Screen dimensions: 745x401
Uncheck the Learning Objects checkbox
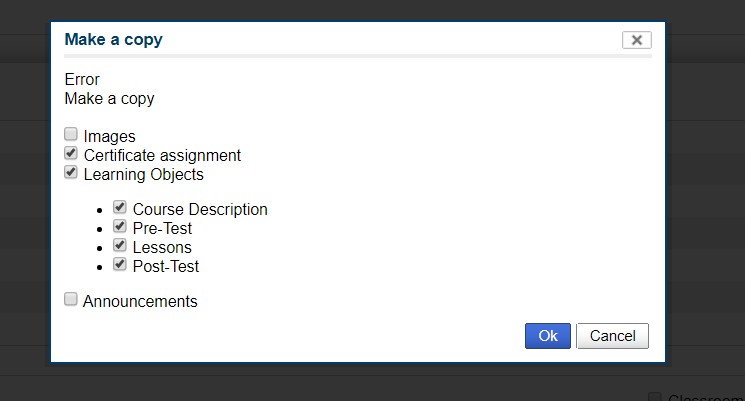71,172
